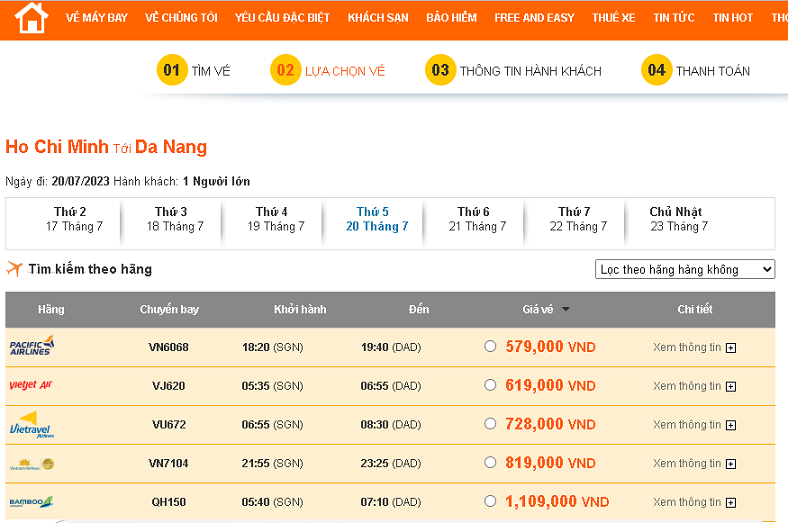Select the 1,109,000 VND fare radio
The width and height of the screenshot is (788, 523).
point(490,501)
